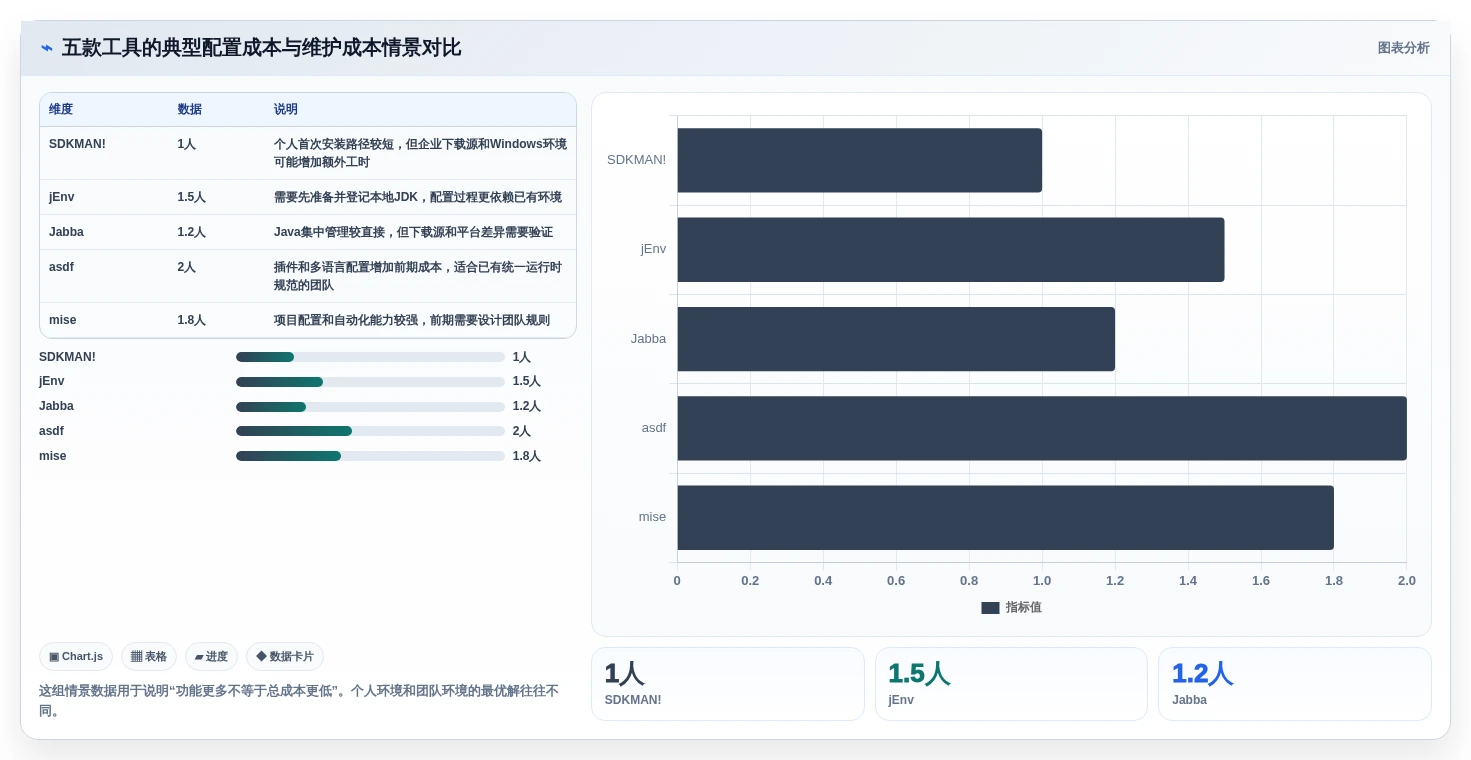Click the SDKMAN! progress bar
The height and width of the screenshot is (760, 1471).
click(370, 357)
